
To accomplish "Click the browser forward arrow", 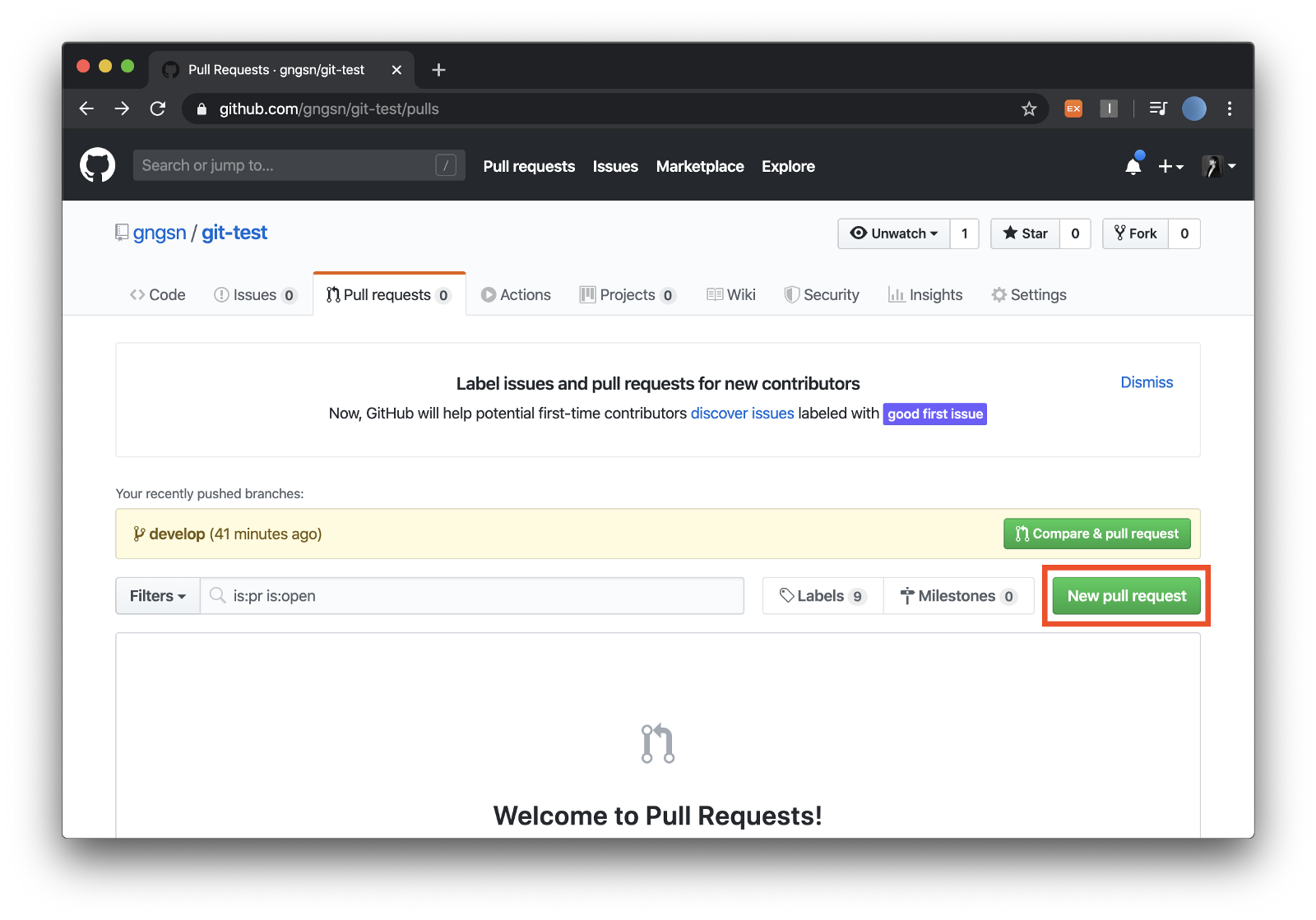I will (122, 109).
